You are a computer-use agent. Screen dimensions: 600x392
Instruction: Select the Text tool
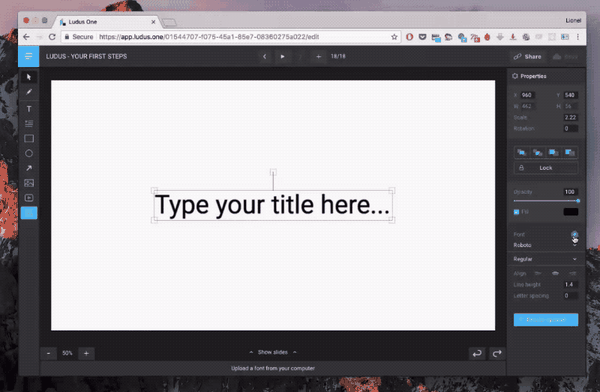point(29,109)
